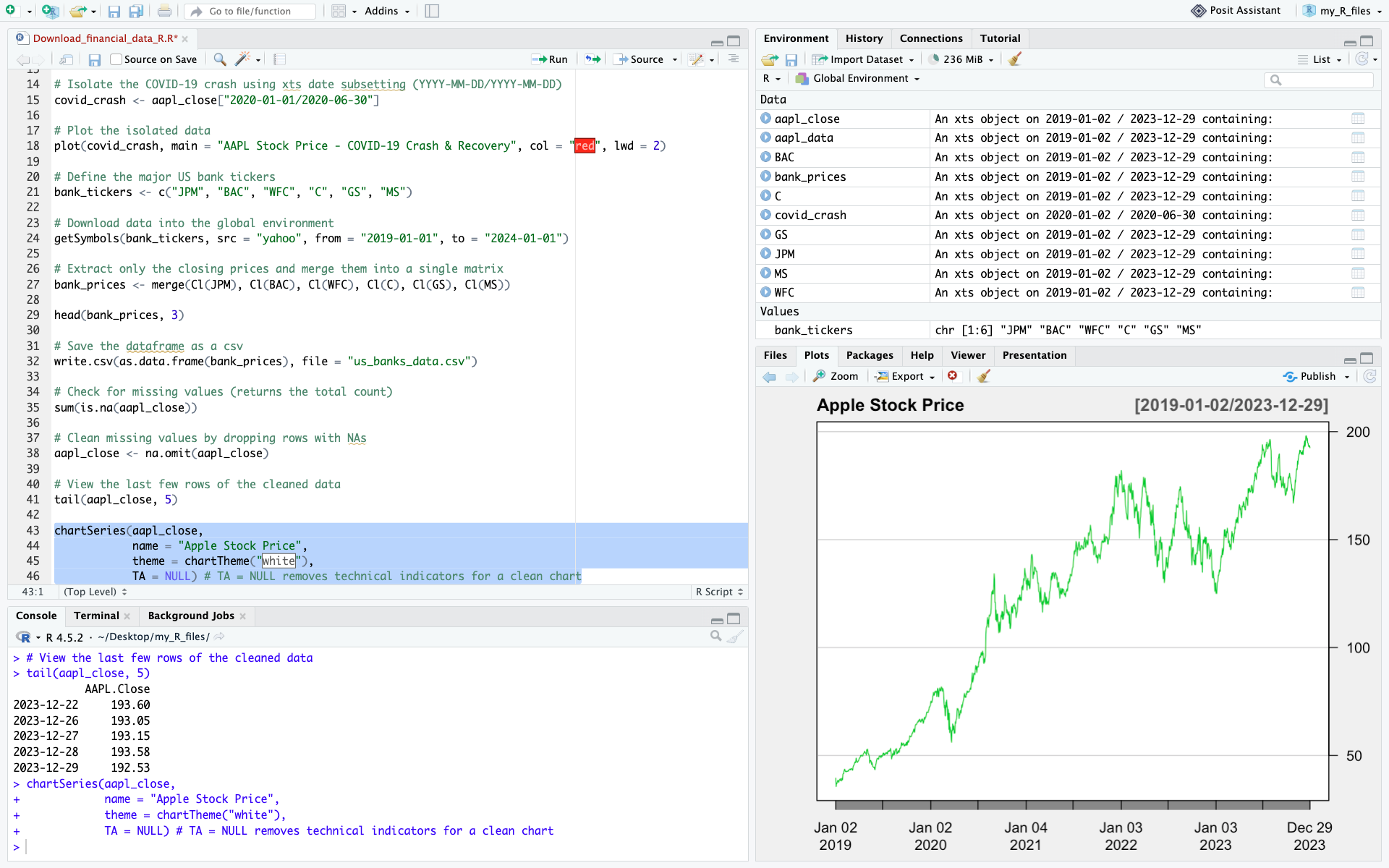Open the R Script file type selector
The width and height of the screenshot is (1389, 868).
[x=719, y=592]
